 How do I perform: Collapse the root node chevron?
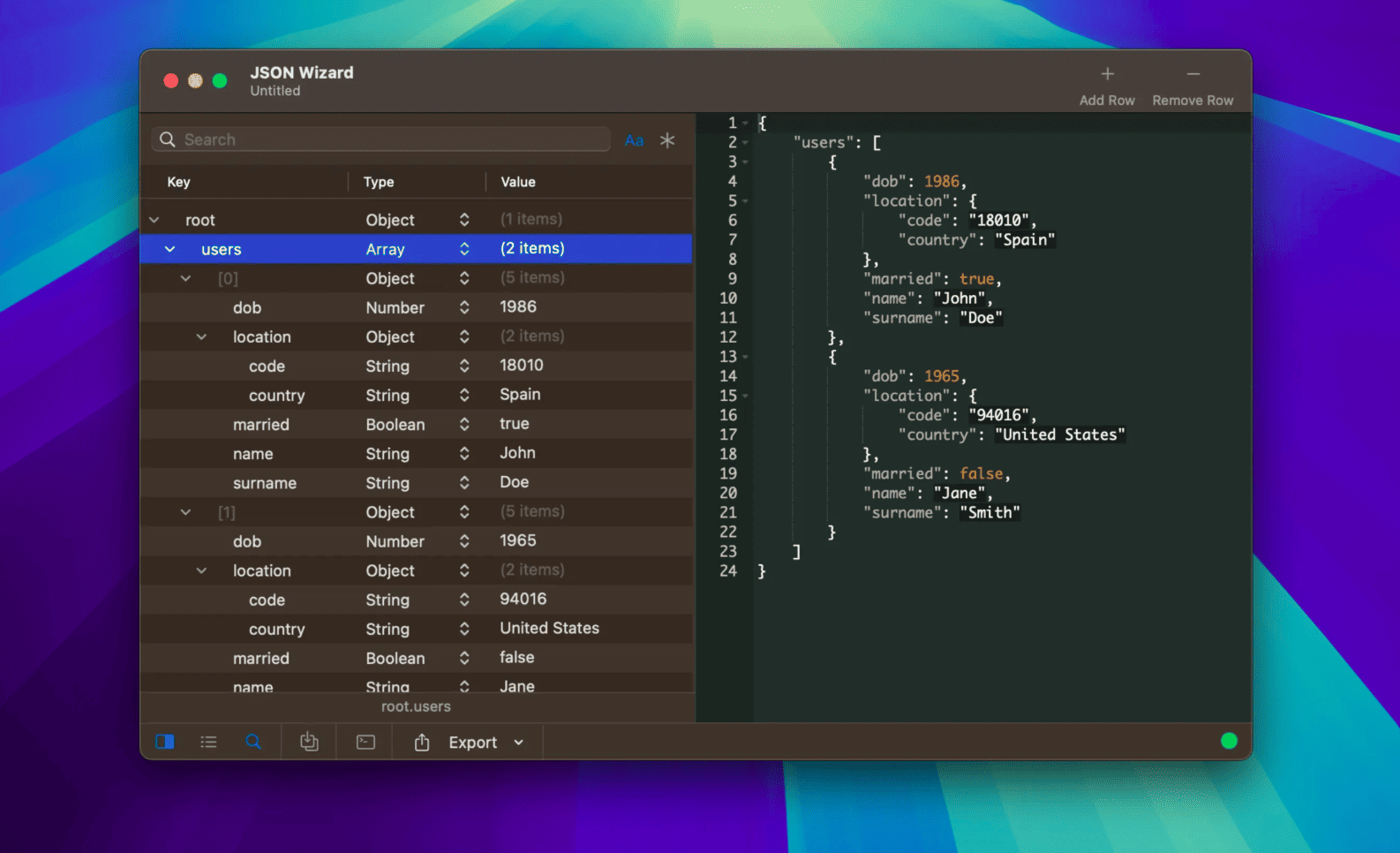point(154,220)
